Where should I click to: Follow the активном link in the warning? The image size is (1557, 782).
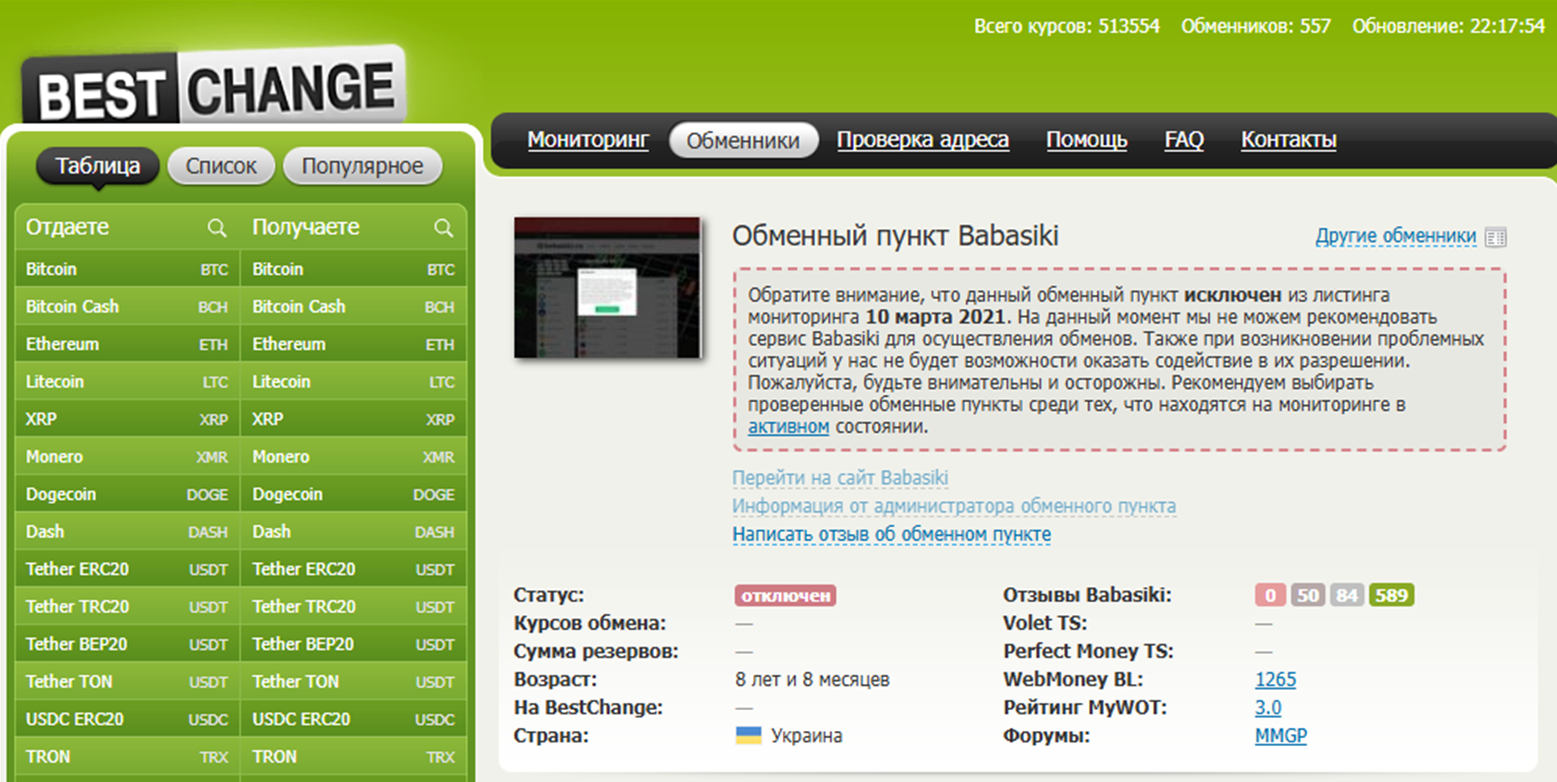(x=789, y=427)
